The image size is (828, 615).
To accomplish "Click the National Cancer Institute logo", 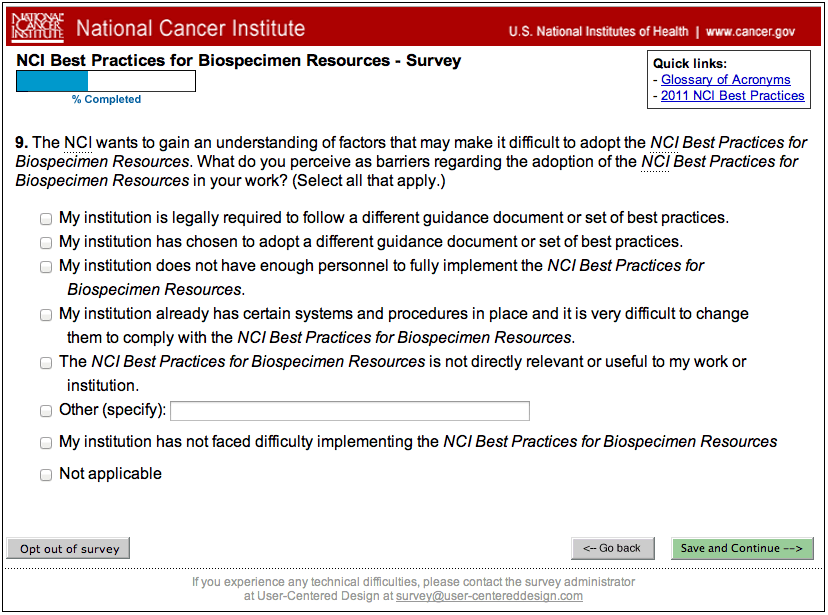I will coord(37,28).
